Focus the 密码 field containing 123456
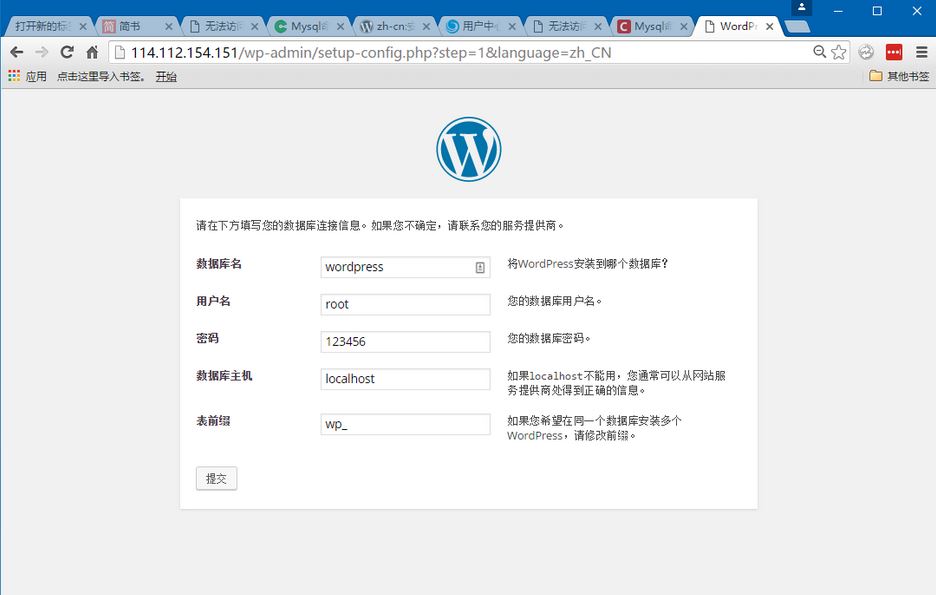The width and height of the screenshot is (936, 595). tap(405, 342)
